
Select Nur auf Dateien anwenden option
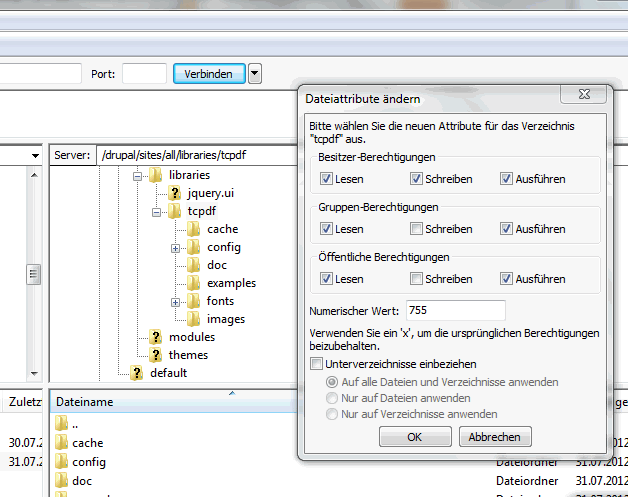click(333, 398)
